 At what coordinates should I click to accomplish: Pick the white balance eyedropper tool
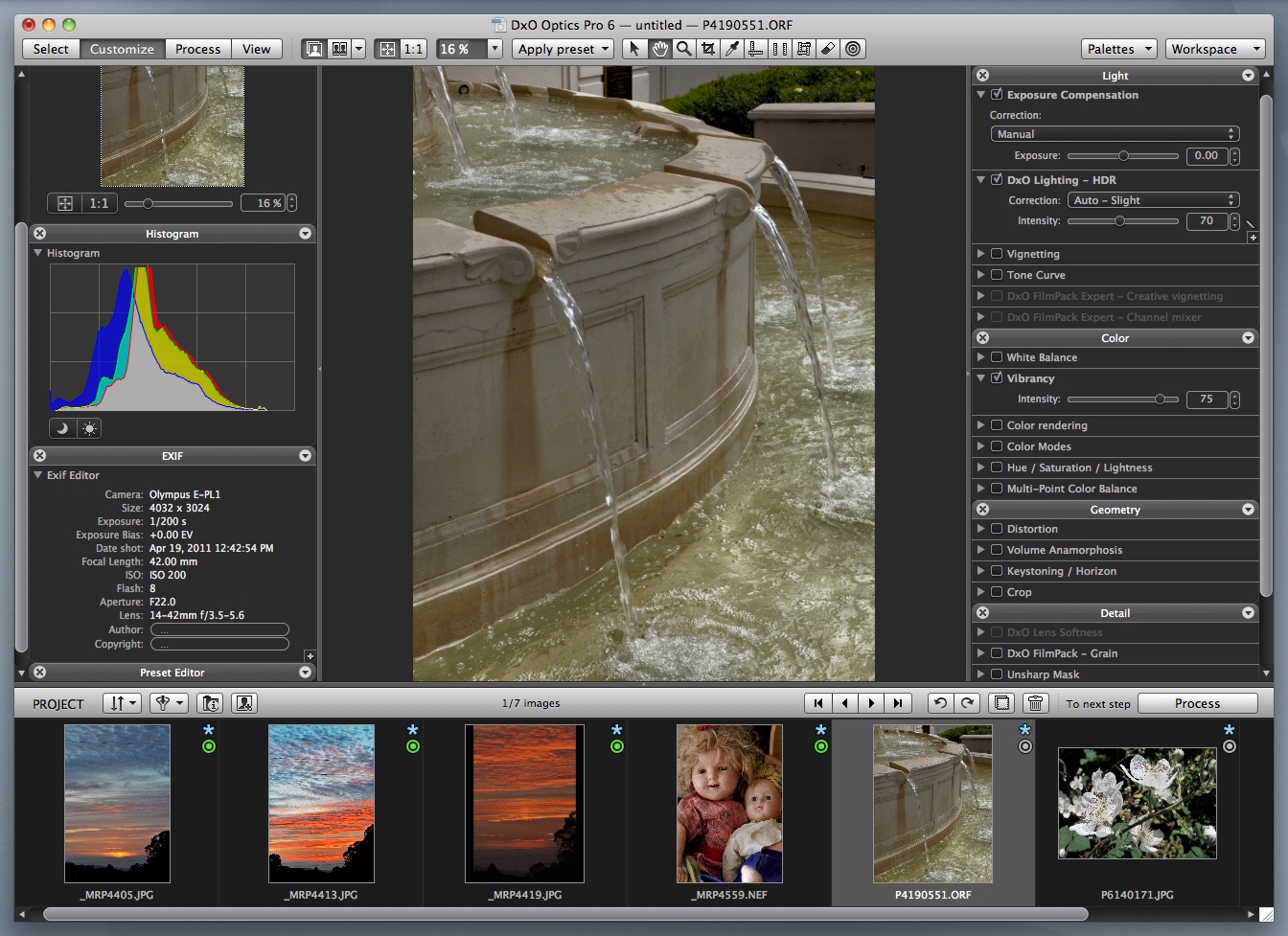click(x=732, y=49)
